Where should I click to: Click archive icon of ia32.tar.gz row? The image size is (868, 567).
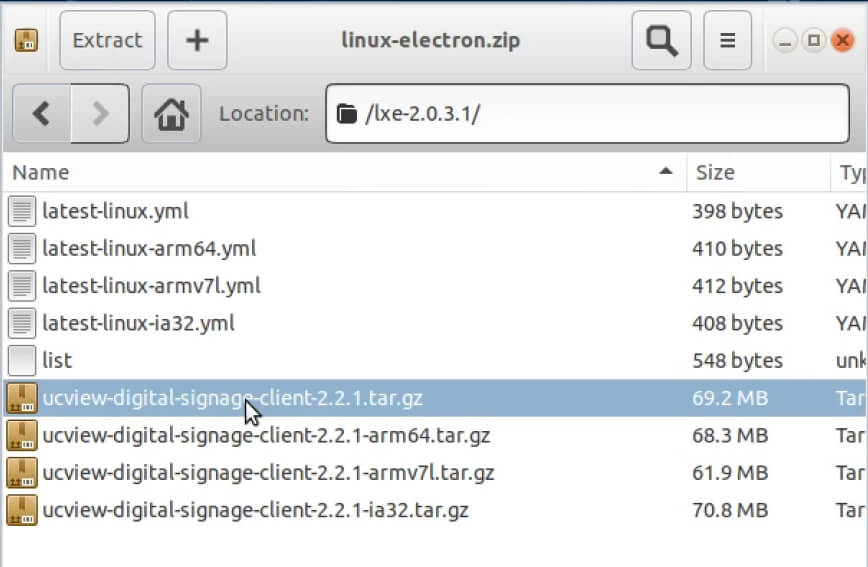click(x=22, y=510)
